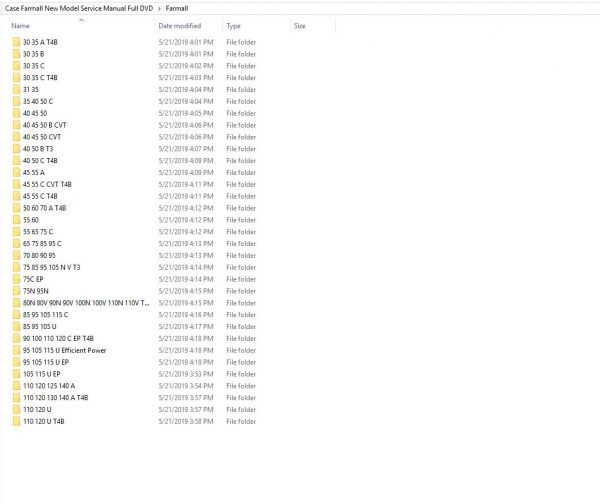Viewport: 600px width, 504px height.
Task: Sort by the Size column header
Action: click(x=300, y=26)
